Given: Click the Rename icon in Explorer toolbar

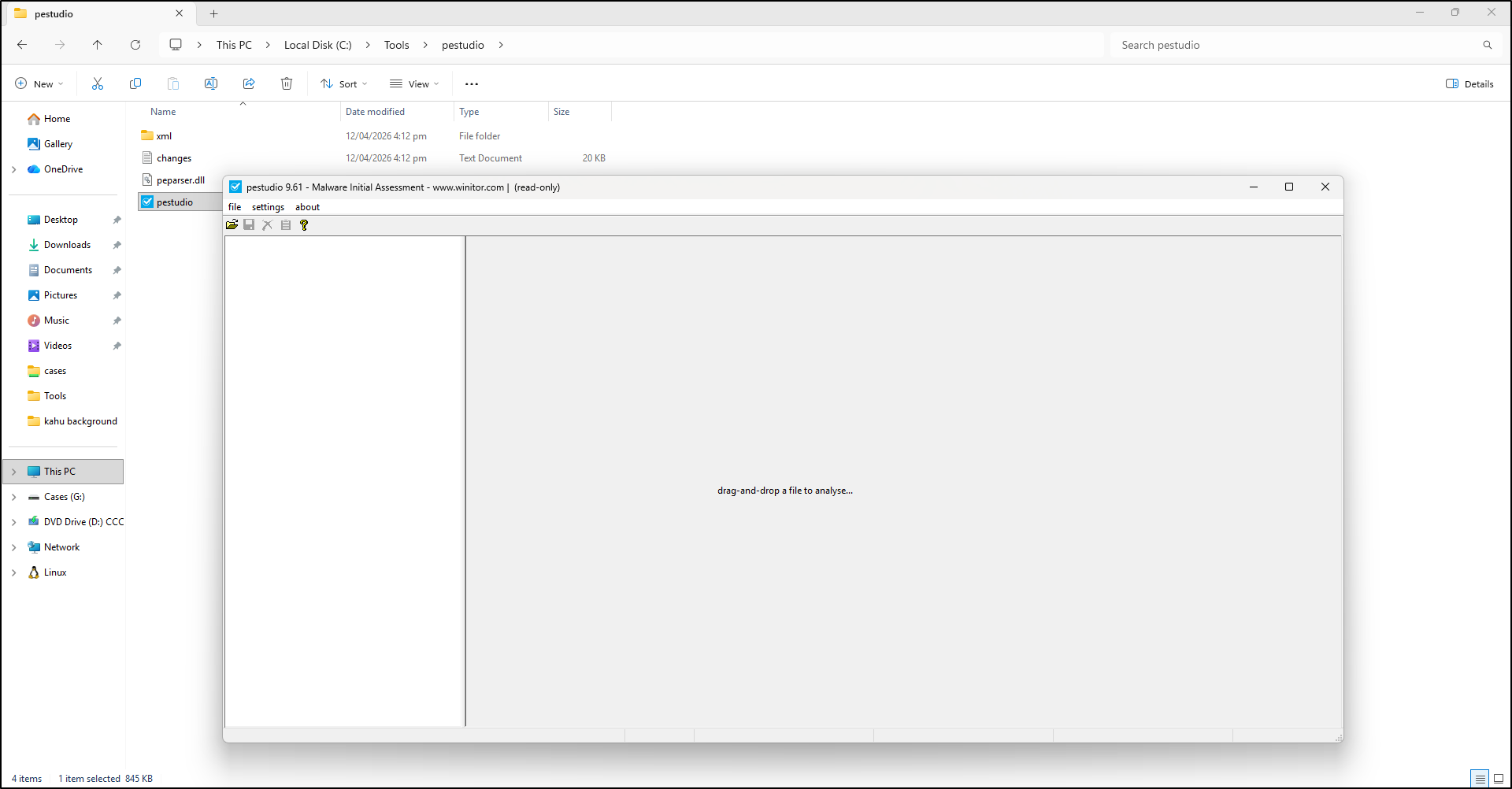Looking at the screenshot, I should click(x=211, y=83).
